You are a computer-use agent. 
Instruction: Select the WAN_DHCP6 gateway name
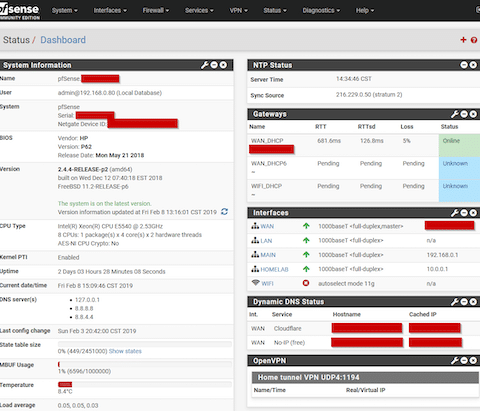(x=269, y=163)
